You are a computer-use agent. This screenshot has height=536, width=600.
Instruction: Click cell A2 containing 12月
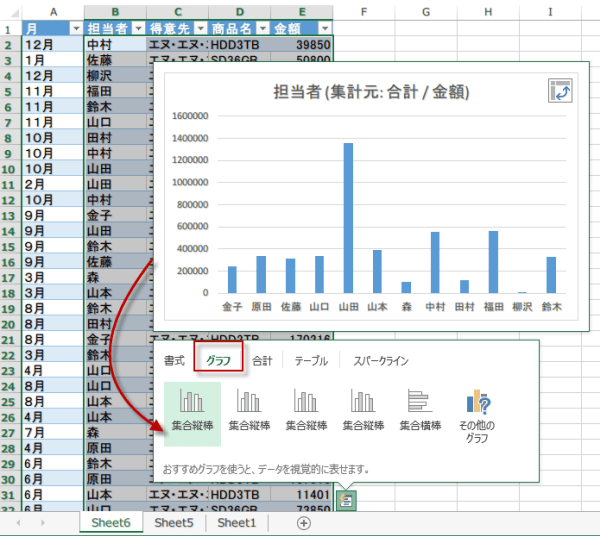coord(53,45)
